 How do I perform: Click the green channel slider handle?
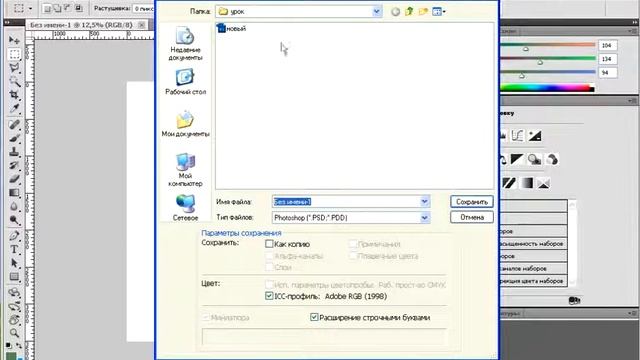coord(540,62)
